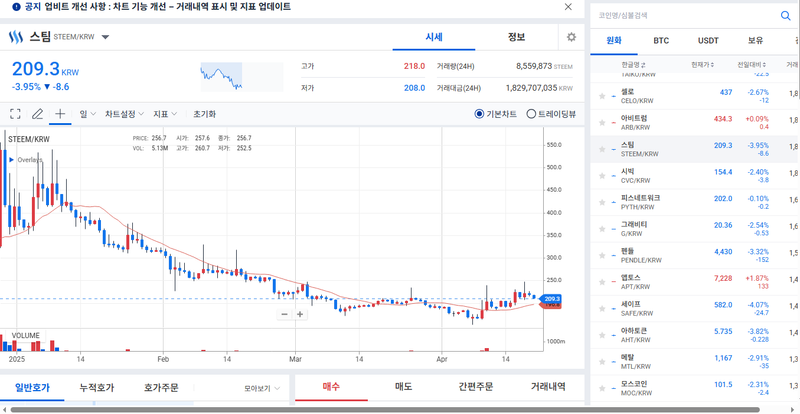Image resolution: width=800 pixels, height=414 pixels.
Task: Open the 누적호가 tab
Action: point(97,388)
